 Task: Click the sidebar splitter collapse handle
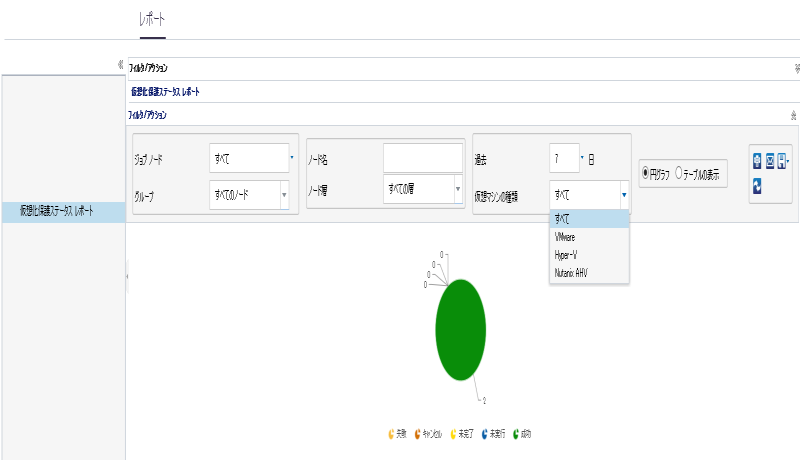[127, 276]
